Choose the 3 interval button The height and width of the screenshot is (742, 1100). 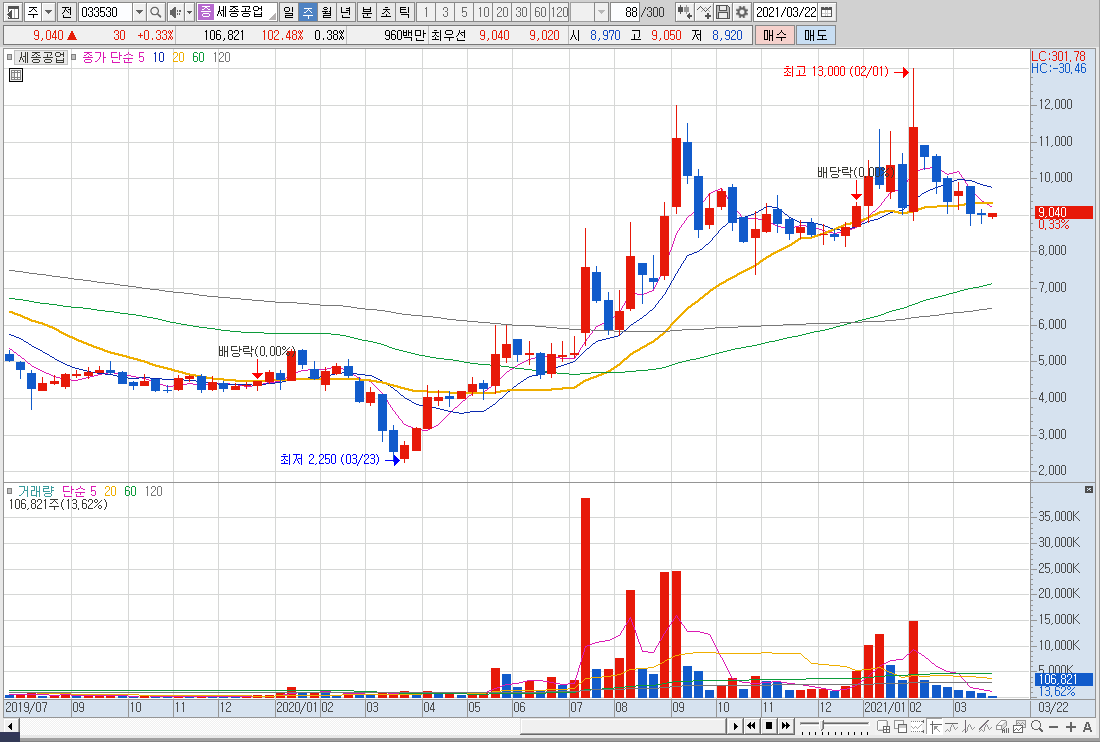(445, 12)
